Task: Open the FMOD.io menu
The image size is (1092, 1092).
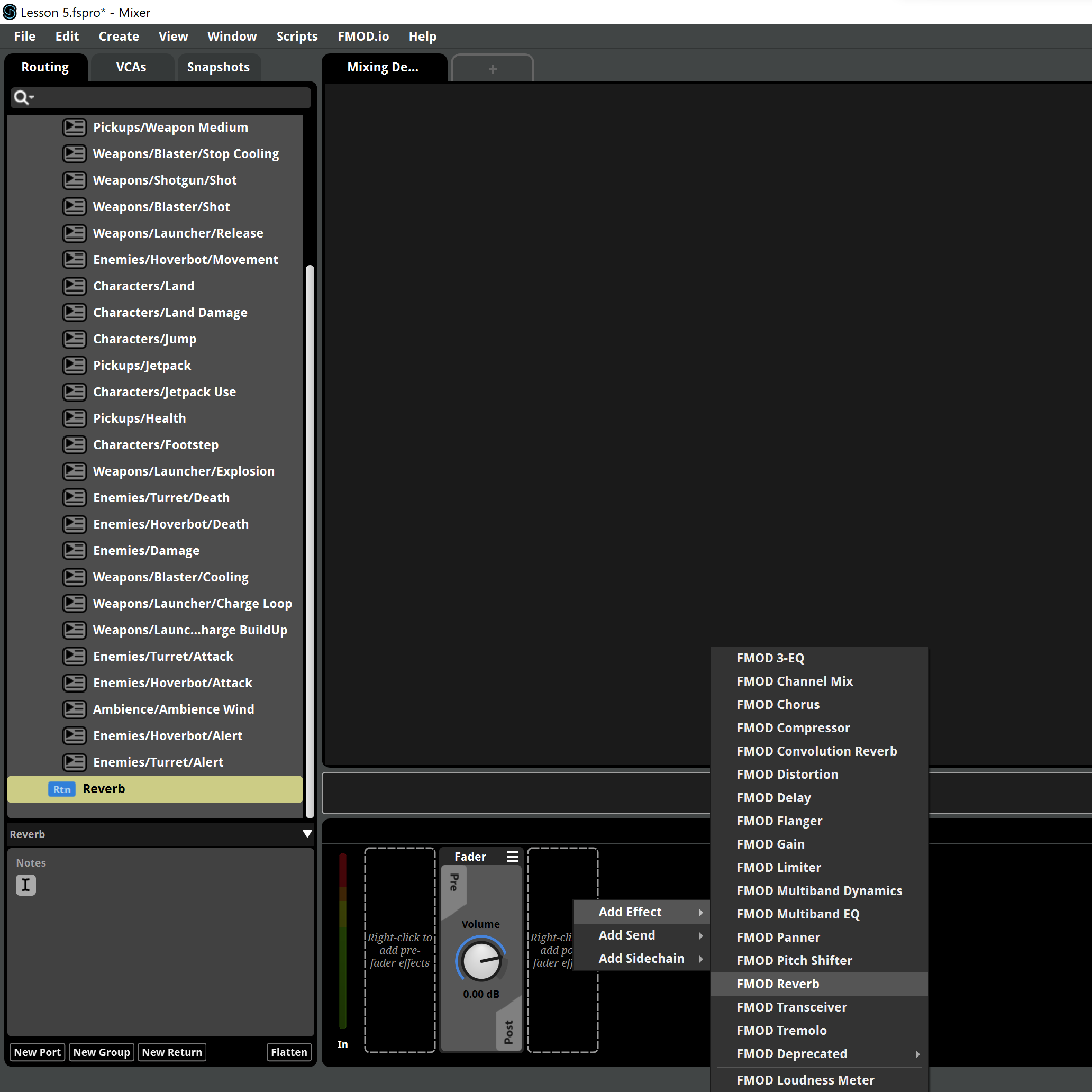Action: coord(363,36)
